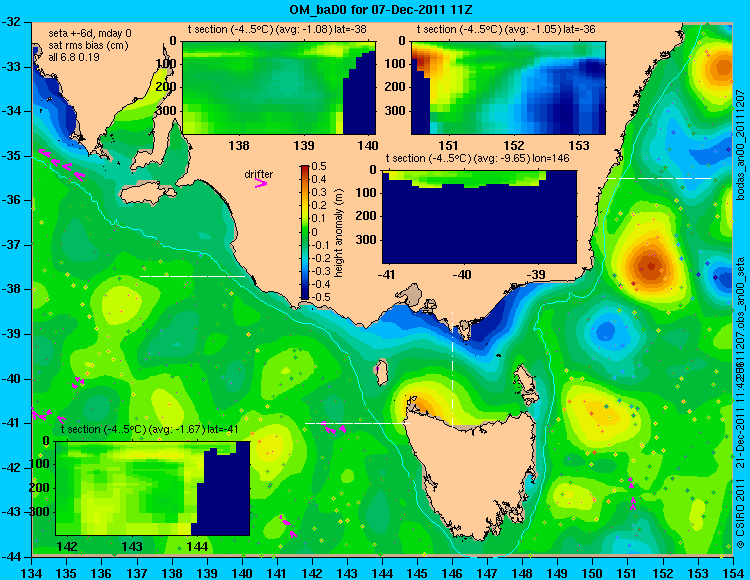The image size is (750, 580).
Task: Open the lat=-36 temperature section thumbnail
Action: pos(508,88)
